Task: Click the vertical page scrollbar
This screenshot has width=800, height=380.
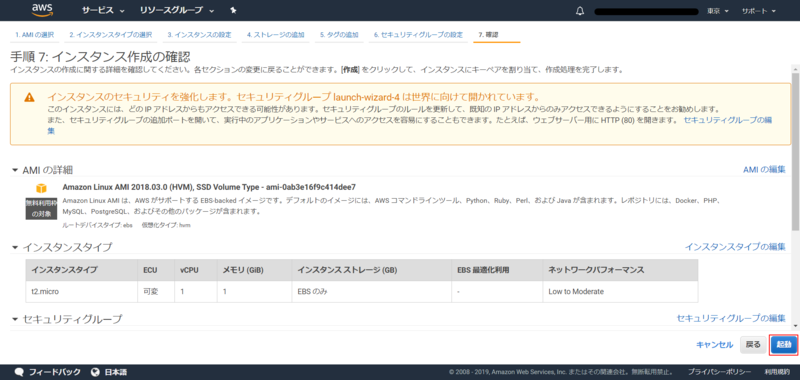Action: pos(795,153)
